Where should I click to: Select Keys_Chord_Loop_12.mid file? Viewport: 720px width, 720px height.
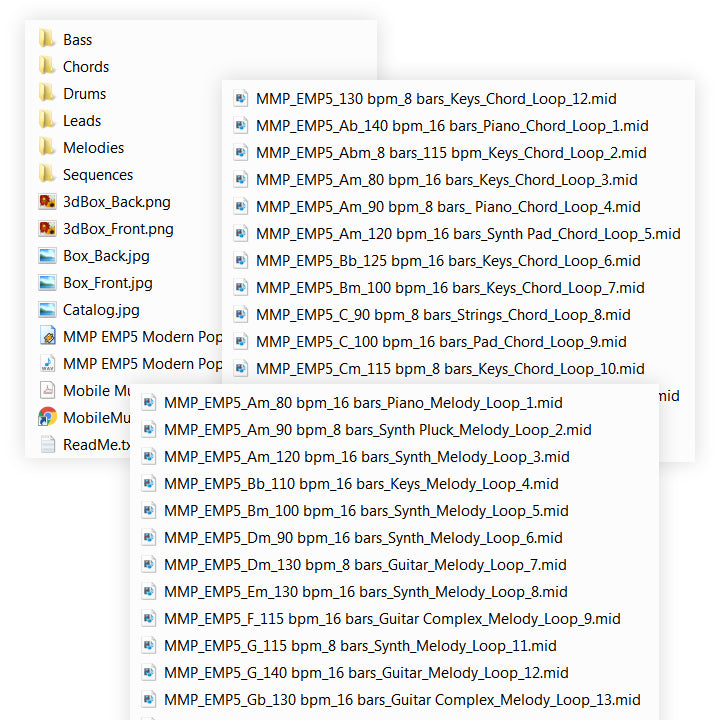coord(436,99)
